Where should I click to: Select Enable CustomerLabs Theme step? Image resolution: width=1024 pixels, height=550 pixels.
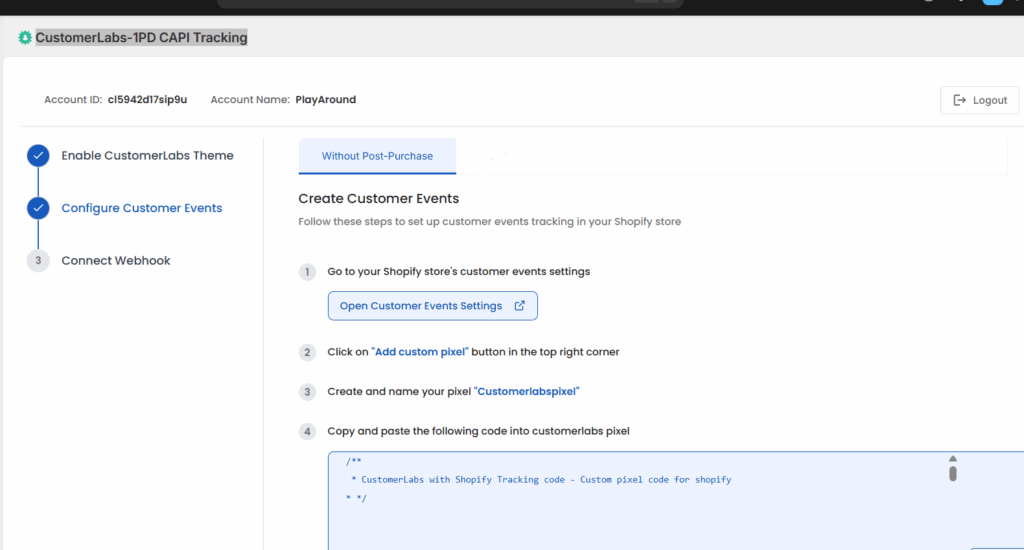point(147,155)
